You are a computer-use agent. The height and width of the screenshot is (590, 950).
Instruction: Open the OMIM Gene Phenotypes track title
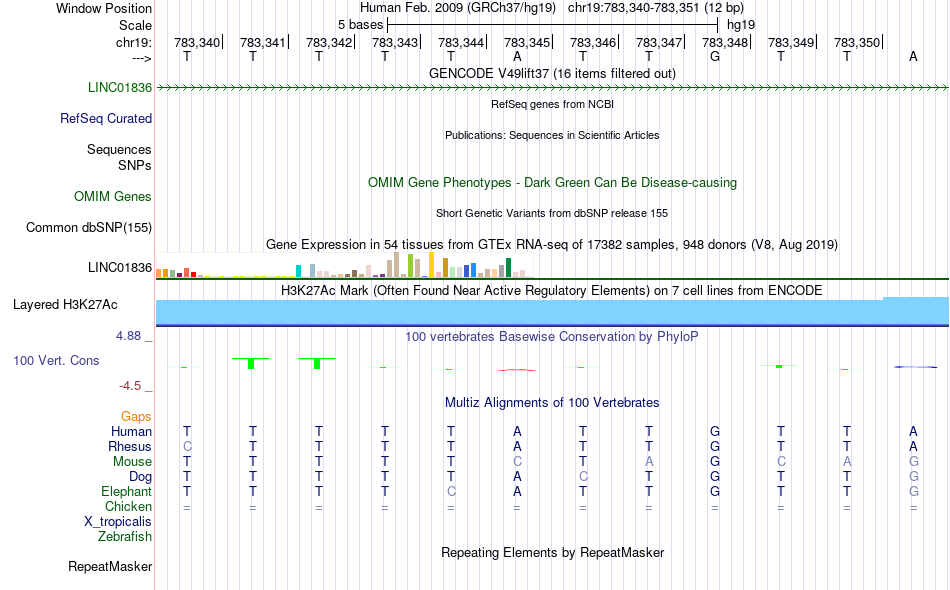[552, 183]
